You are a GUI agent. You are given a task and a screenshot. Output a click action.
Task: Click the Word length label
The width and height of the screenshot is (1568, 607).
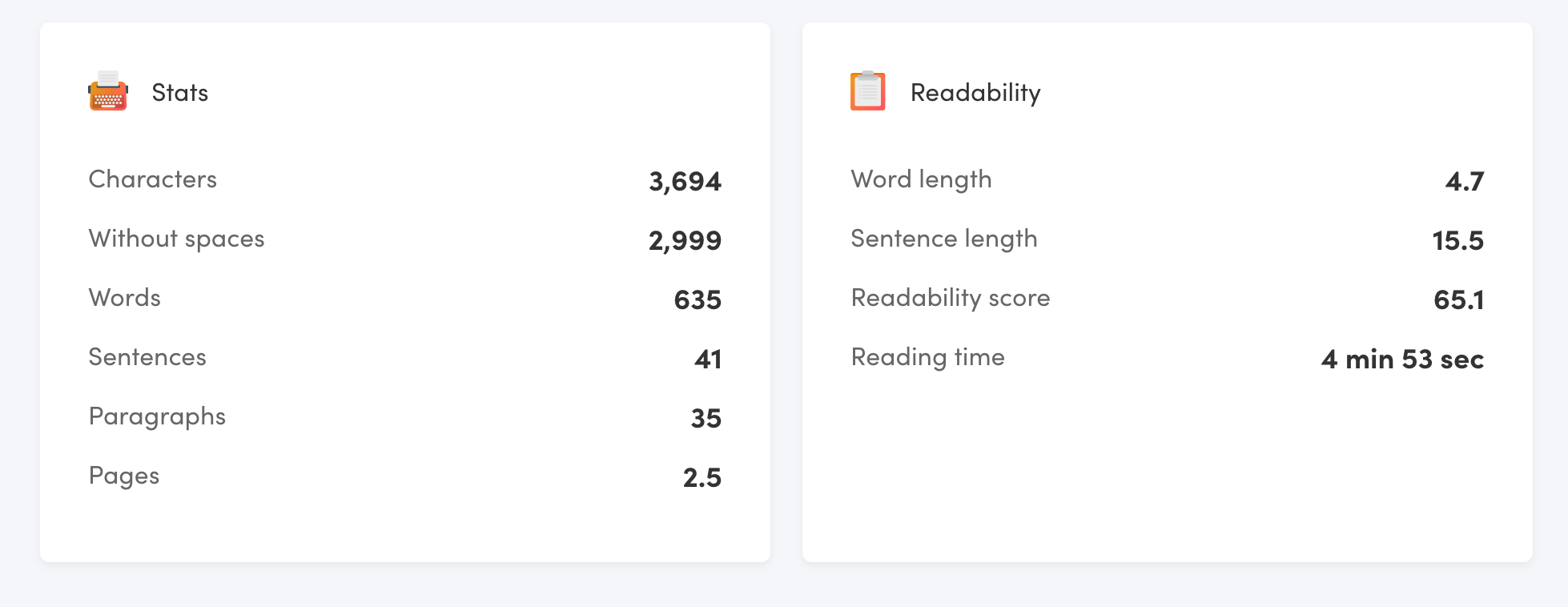click(x=922, y=180)
